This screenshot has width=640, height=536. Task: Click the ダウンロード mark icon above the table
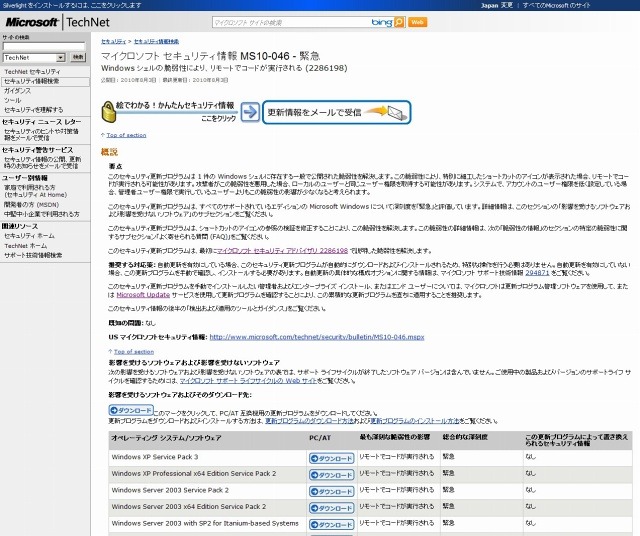tap(131, 410)
